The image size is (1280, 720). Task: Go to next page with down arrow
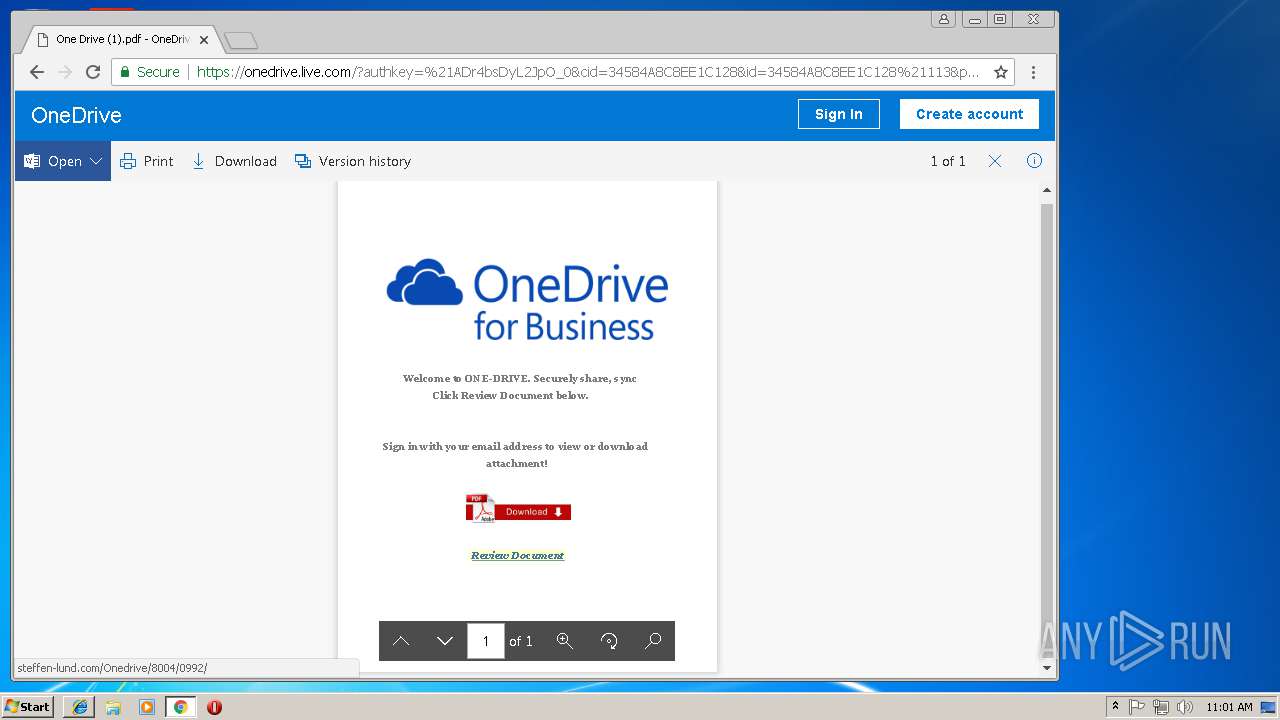(x=445, y=641)
